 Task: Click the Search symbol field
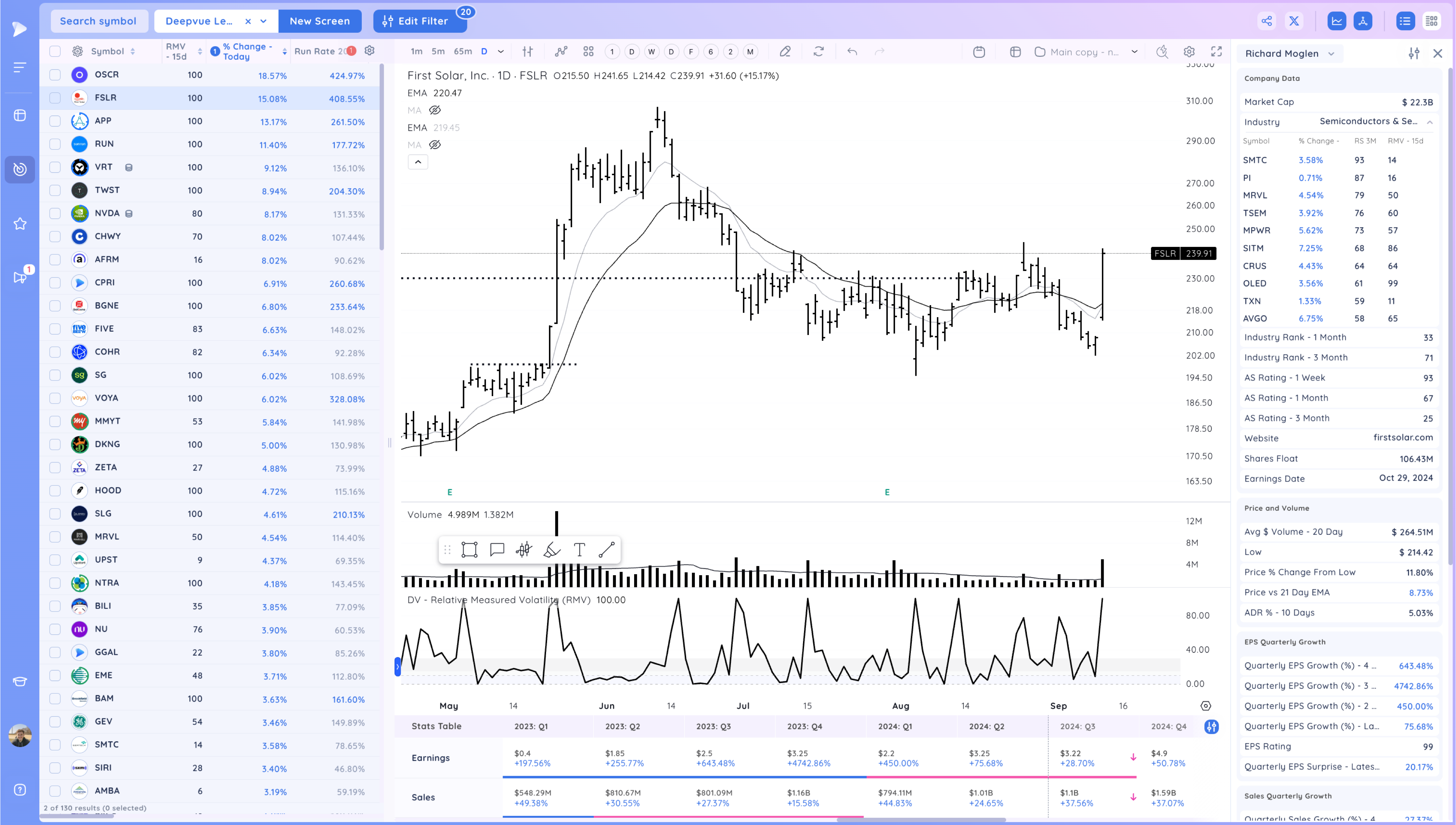click(99, 21)
